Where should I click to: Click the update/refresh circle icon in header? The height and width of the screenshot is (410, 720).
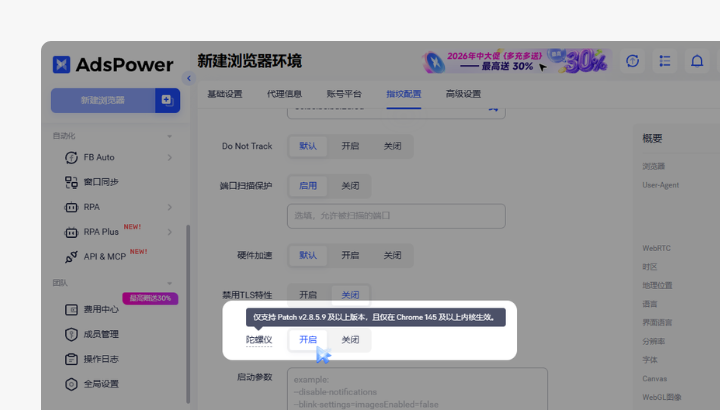633,61
